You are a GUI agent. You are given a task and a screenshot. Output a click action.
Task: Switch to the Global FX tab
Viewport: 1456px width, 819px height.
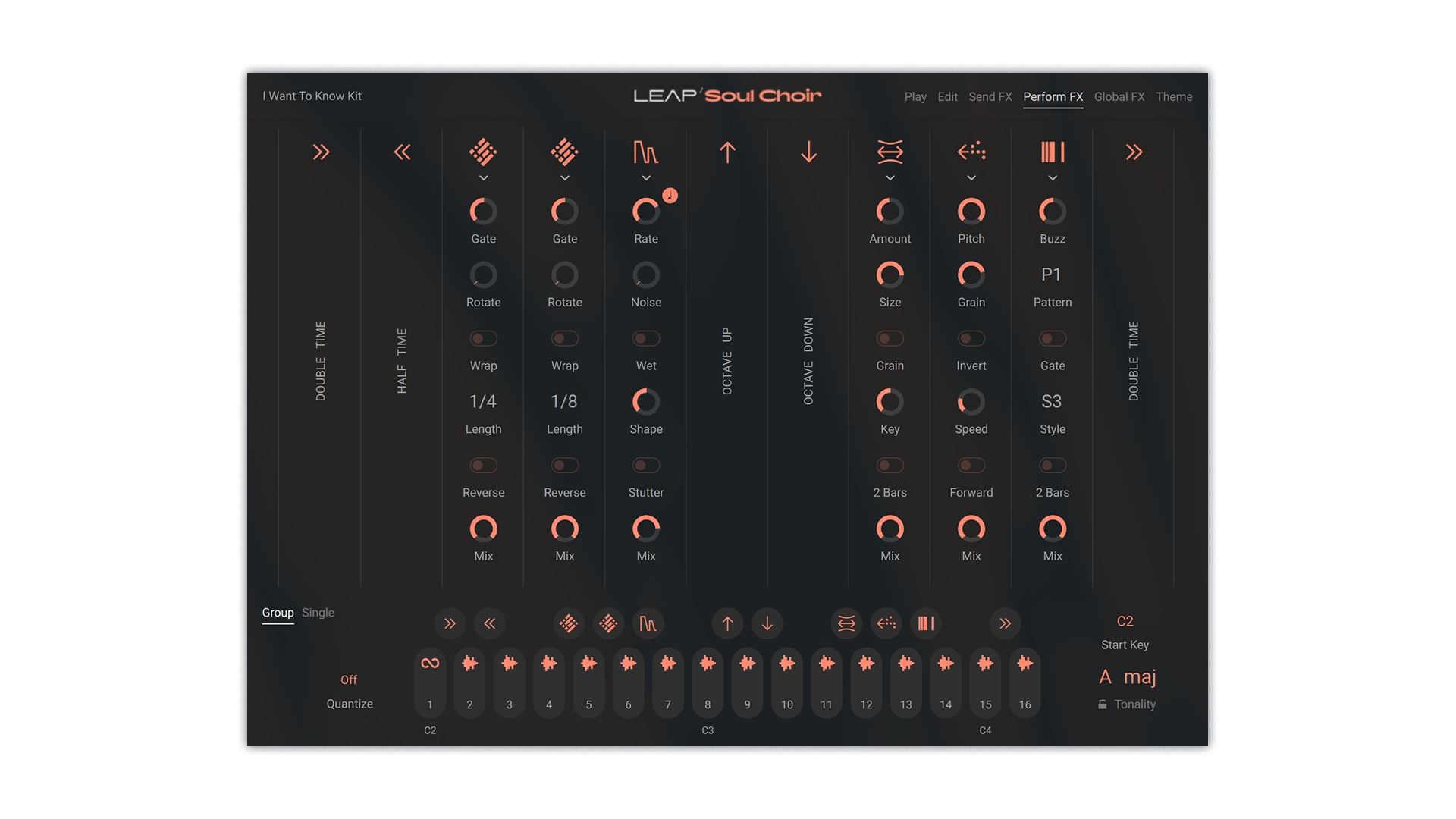coord(1119,96)
